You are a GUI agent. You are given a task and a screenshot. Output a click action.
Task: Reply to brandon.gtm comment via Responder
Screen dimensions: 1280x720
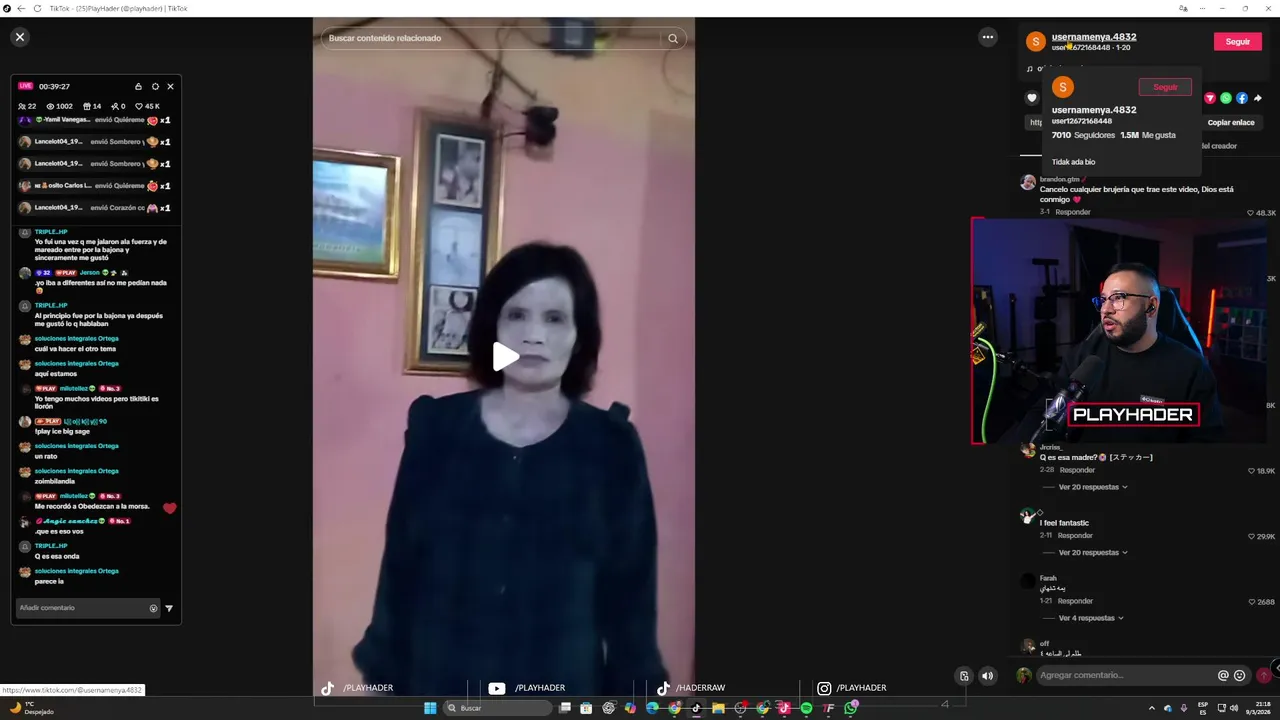click(1073, 212)
